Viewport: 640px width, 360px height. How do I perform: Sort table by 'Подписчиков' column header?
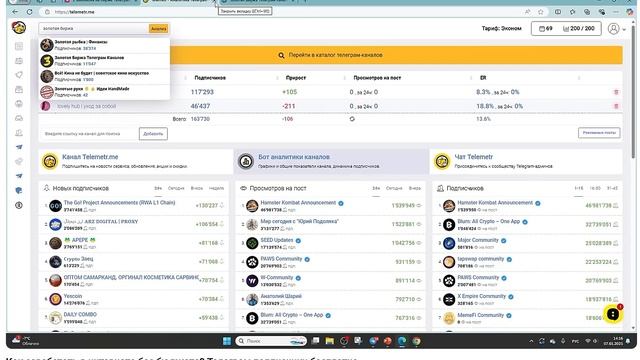(x=210, y=78)
